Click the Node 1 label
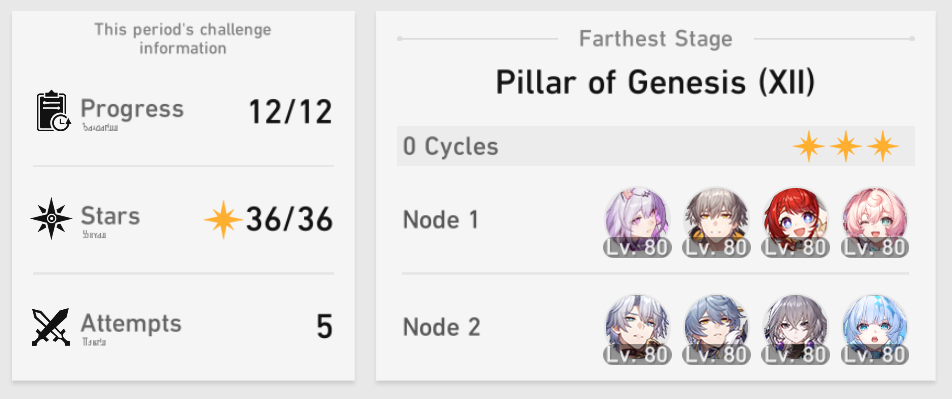This screenshot has width=952, height=399. coord(441,220)
